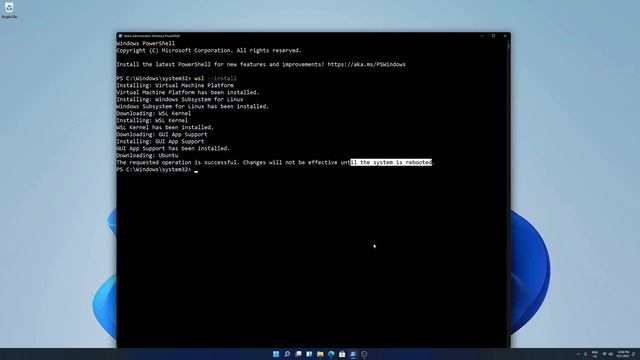Open the Recycle Bin desktop icon
Screen dimensions: 640x360
(x=9, y=10)
